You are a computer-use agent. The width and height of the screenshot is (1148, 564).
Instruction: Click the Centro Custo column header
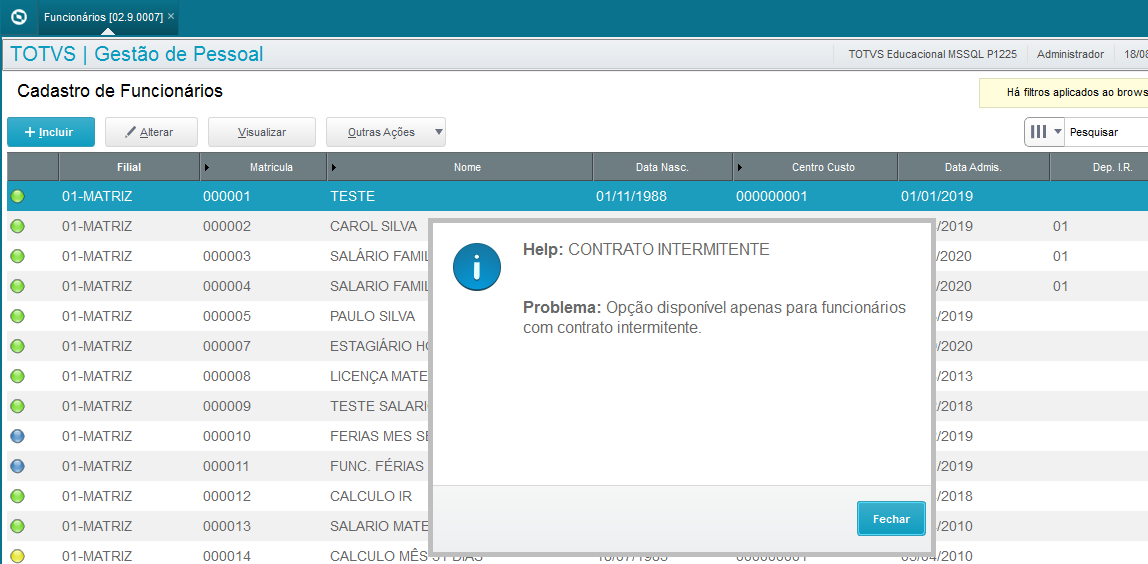click(816, 167)
